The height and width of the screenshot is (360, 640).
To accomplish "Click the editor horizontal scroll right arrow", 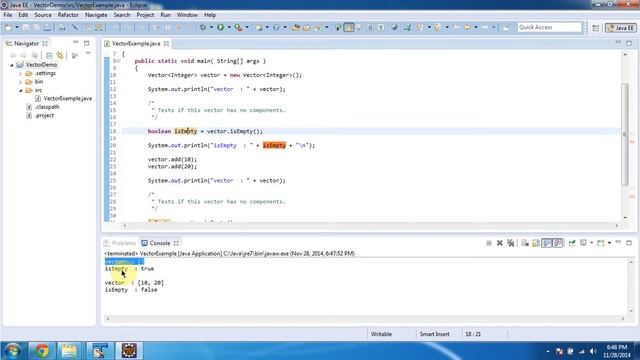I will tap(617, 225).
